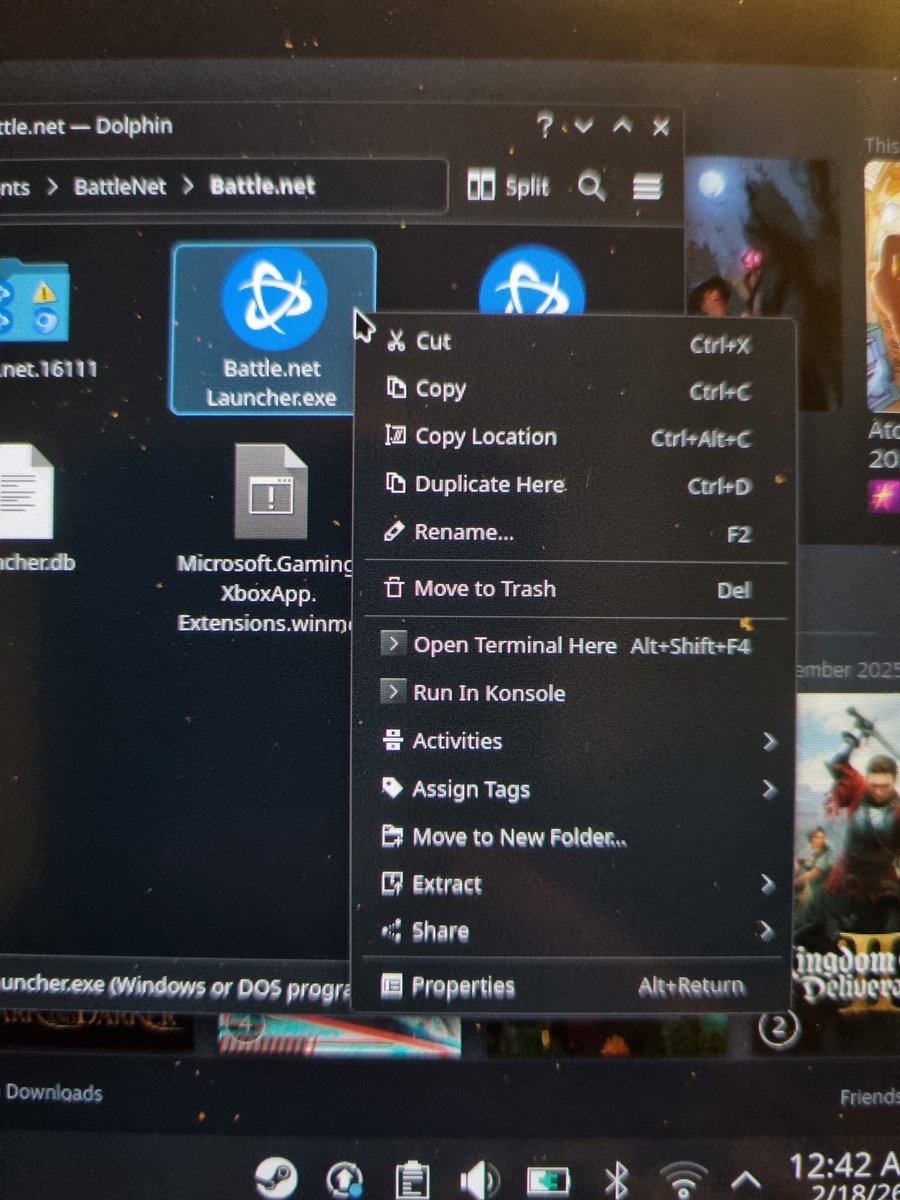This screenshot has width=900, height=1200.
Task: Expand the Extract submenu arrow
Action: click(x=767, y=884)
